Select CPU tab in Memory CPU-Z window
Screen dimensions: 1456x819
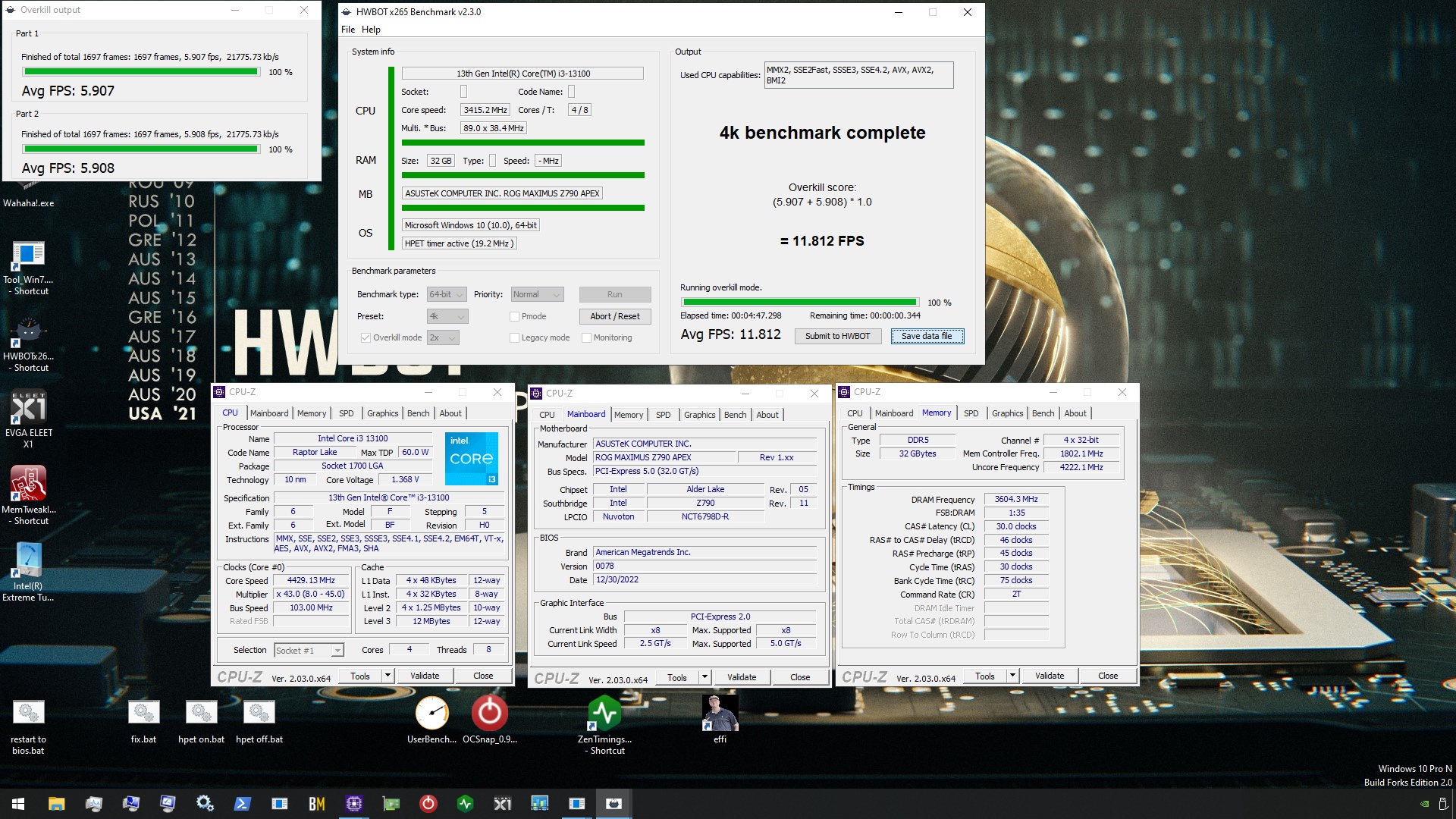855,413
